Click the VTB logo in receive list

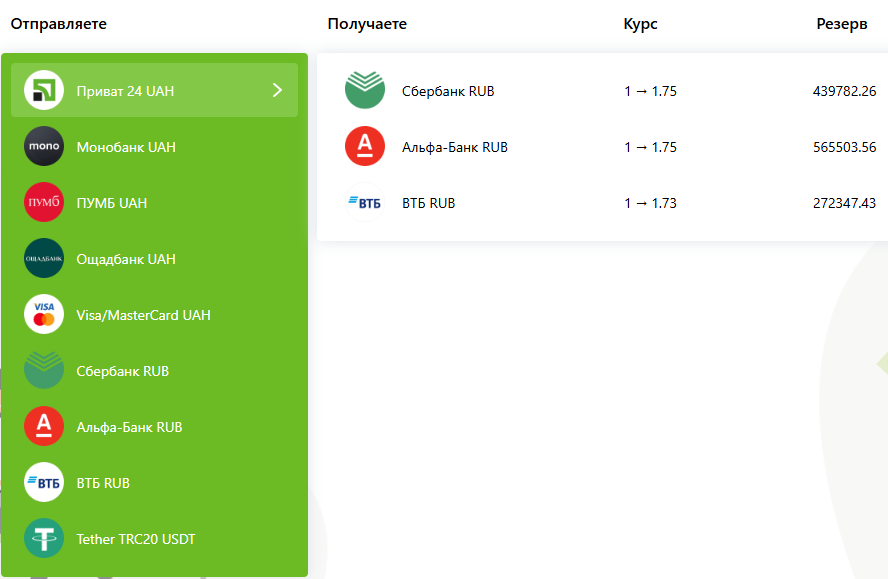[365, 202]
